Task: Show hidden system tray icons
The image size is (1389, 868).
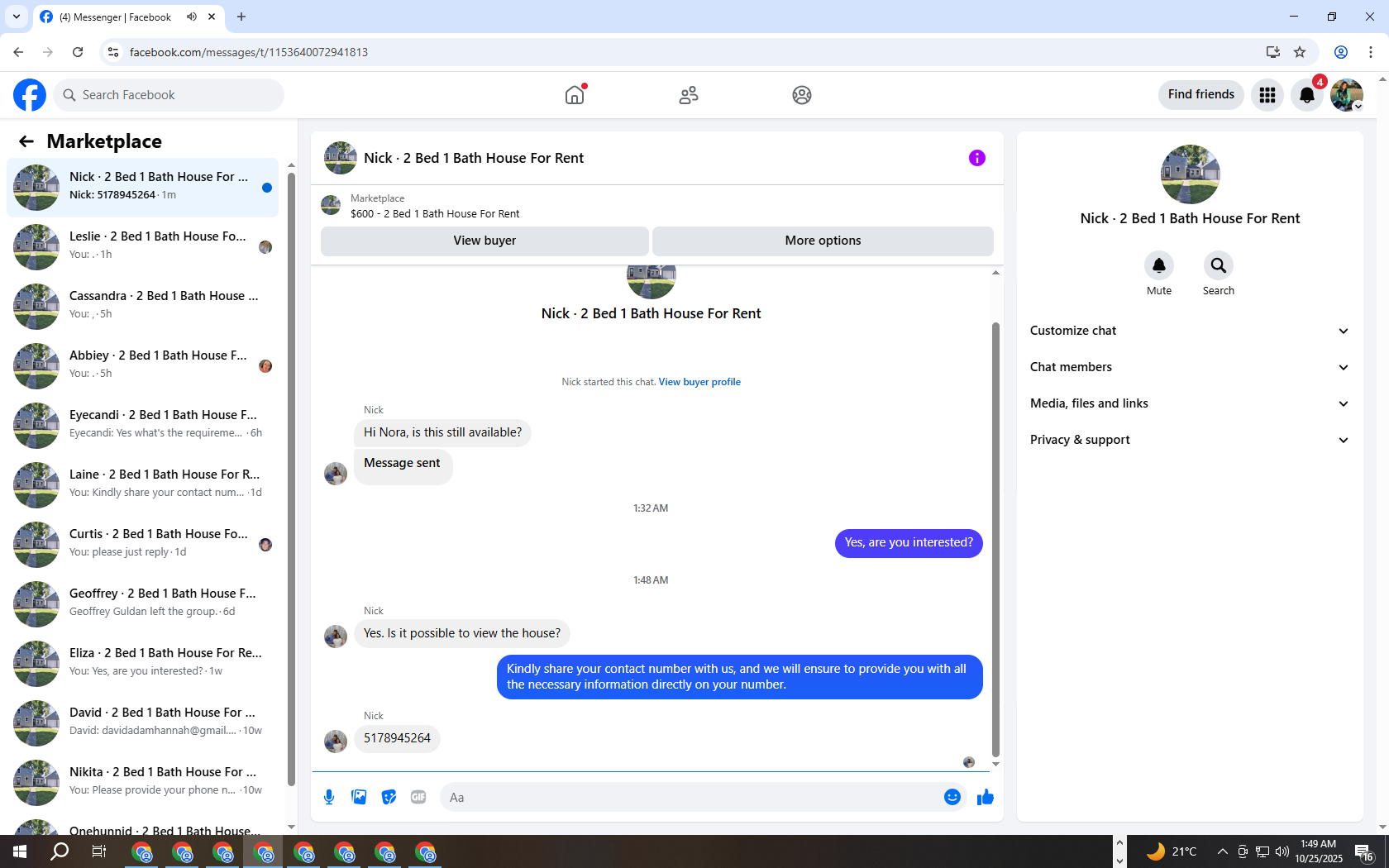Action: point(1222,851)
